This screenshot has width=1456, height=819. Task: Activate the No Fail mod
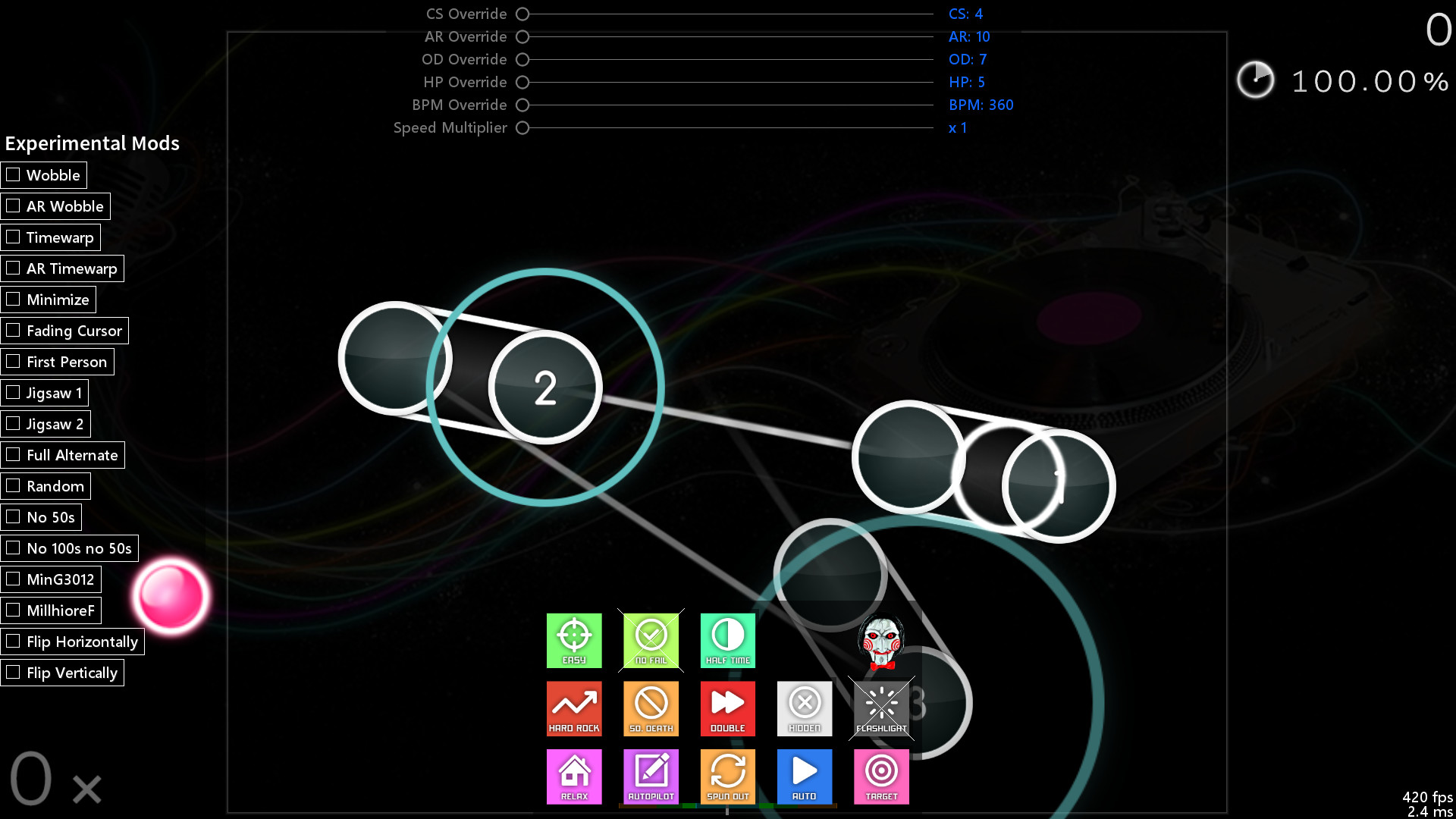coord(651,640)
